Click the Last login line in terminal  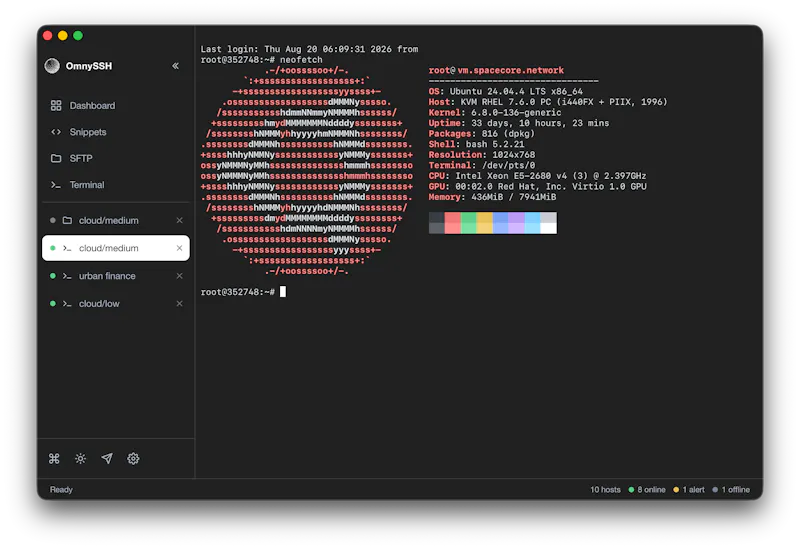(x=309, y=49)
